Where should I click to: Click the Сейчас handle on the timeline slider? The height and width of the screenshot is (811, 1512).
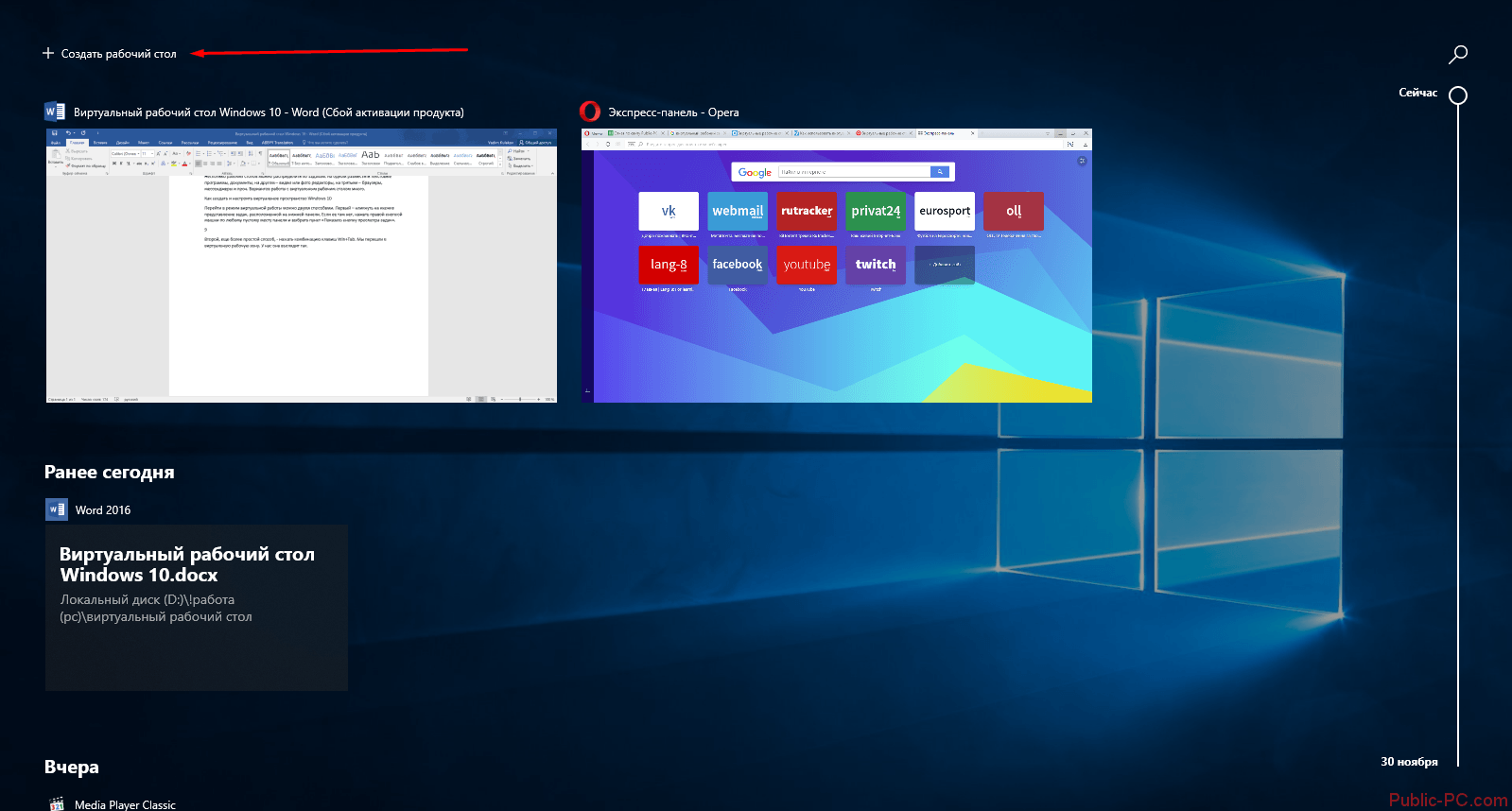pyautogui.click(x=1458, y=95)
